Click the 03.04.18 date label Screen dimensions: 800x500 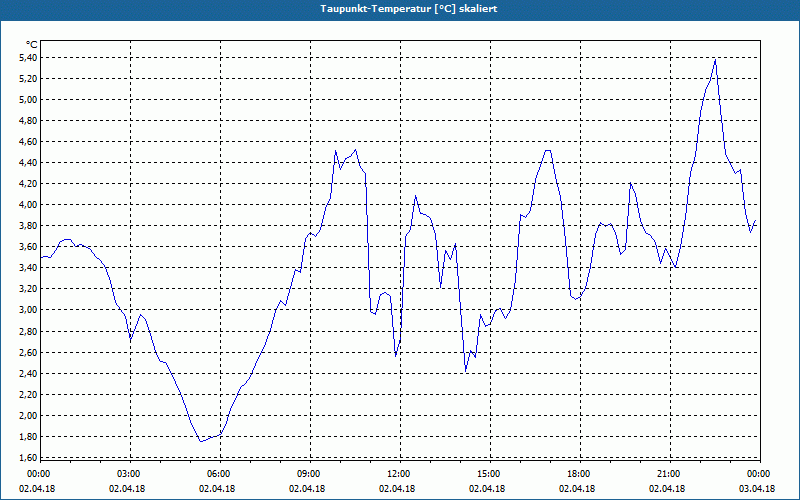(x=757, y=488)
